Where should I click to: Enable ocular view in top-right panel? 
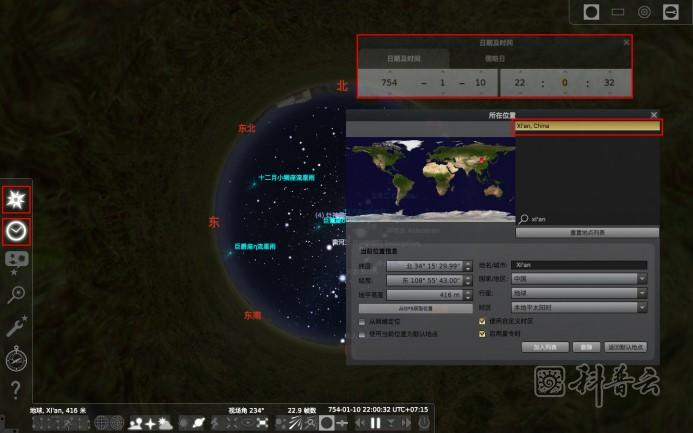click(x=591, y=12)
